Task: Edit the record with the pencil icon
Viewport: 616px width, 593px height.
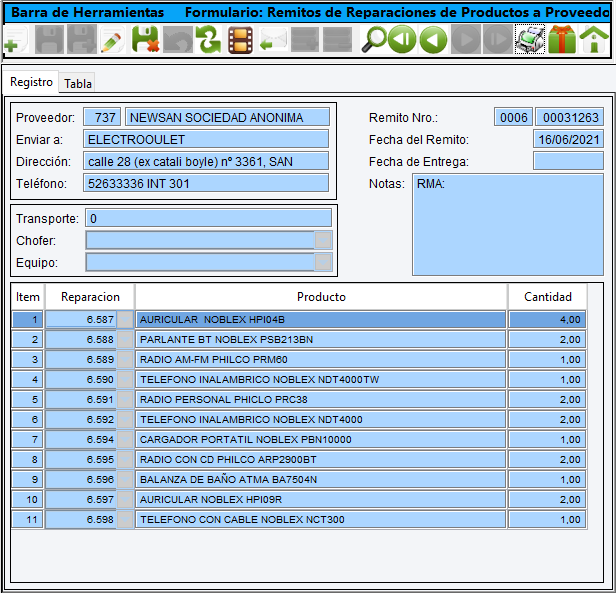Action: [x=112, y=40]
